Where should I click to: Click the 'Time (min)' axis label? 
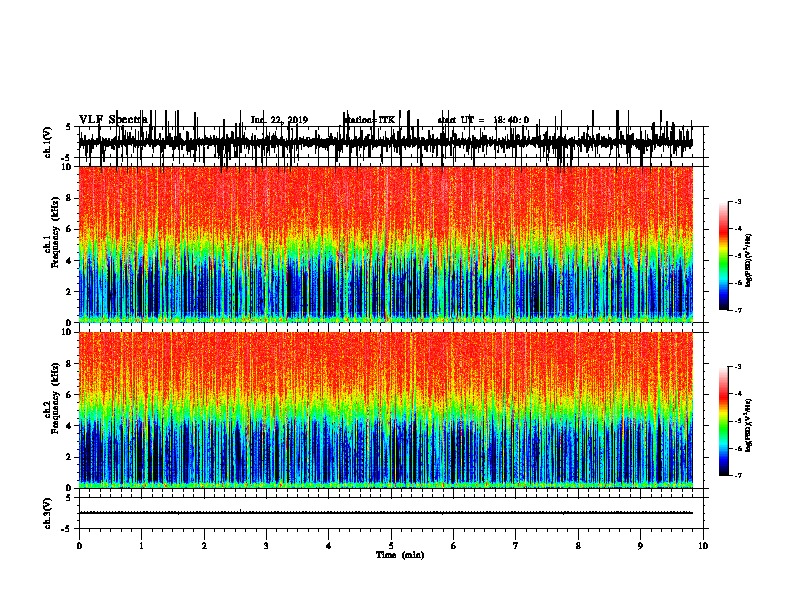click(x=400, y=555)
